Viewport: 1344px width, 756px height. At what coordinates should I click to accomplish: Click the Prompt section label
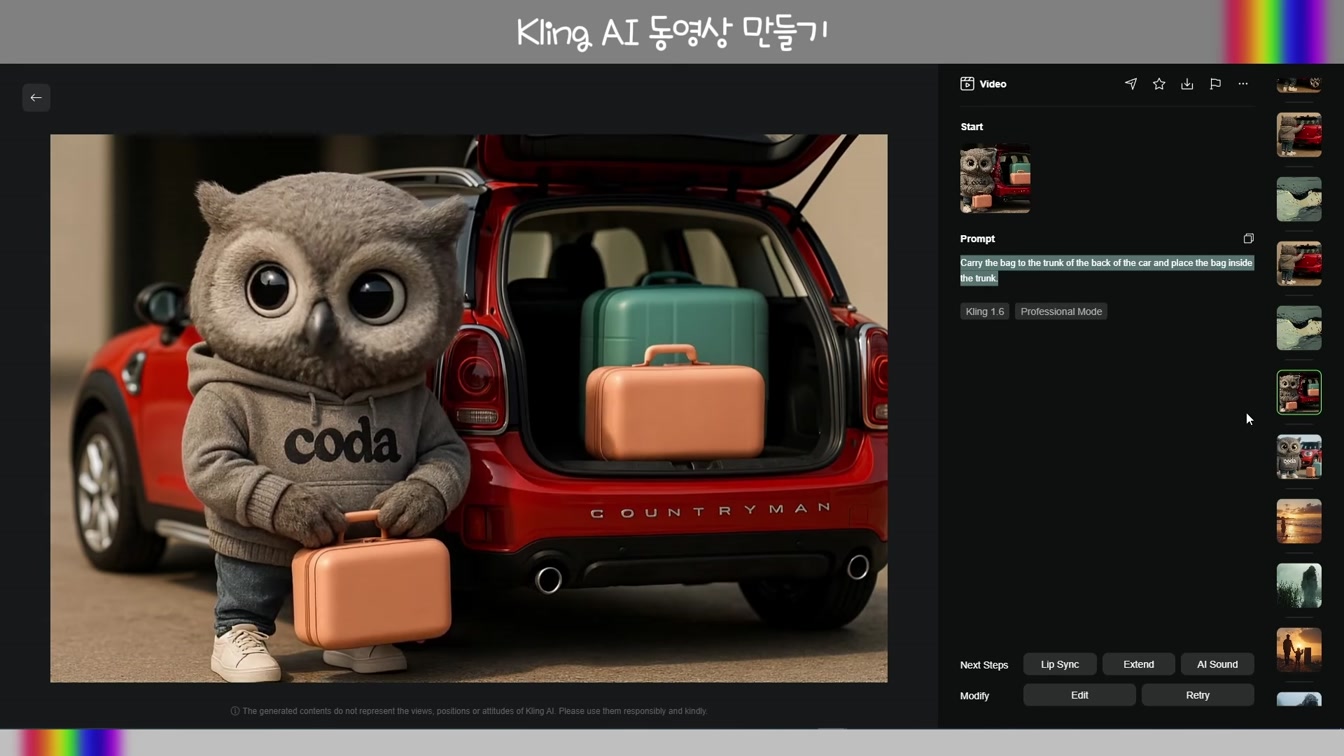pyautogui.click(x=978, y=239)
